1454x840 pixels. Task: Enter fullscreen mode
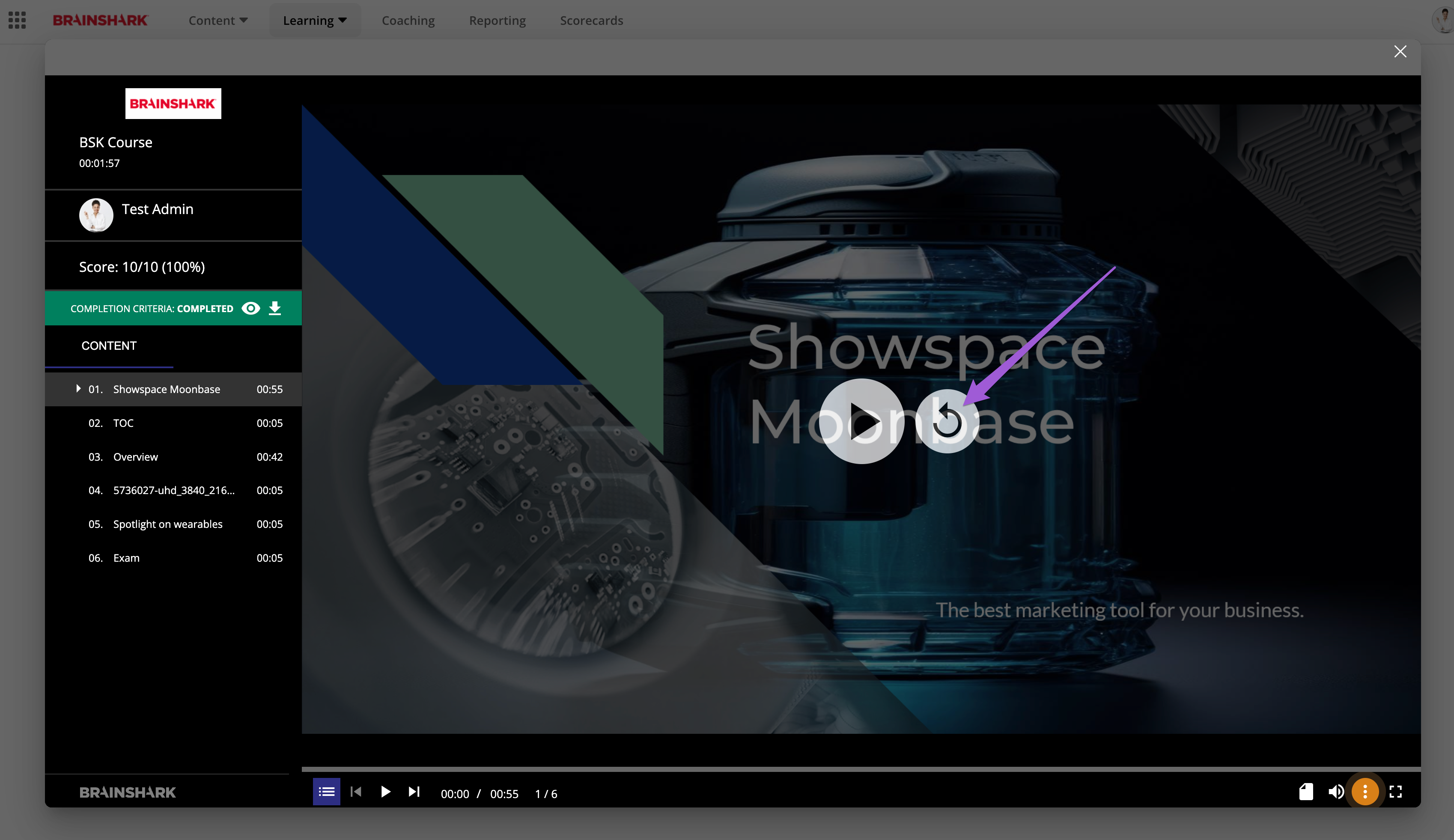tap(1396, 792)
